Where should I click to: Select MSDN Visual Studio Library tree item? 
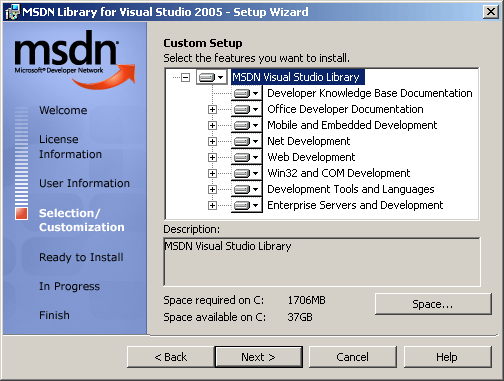coord(298,77)
